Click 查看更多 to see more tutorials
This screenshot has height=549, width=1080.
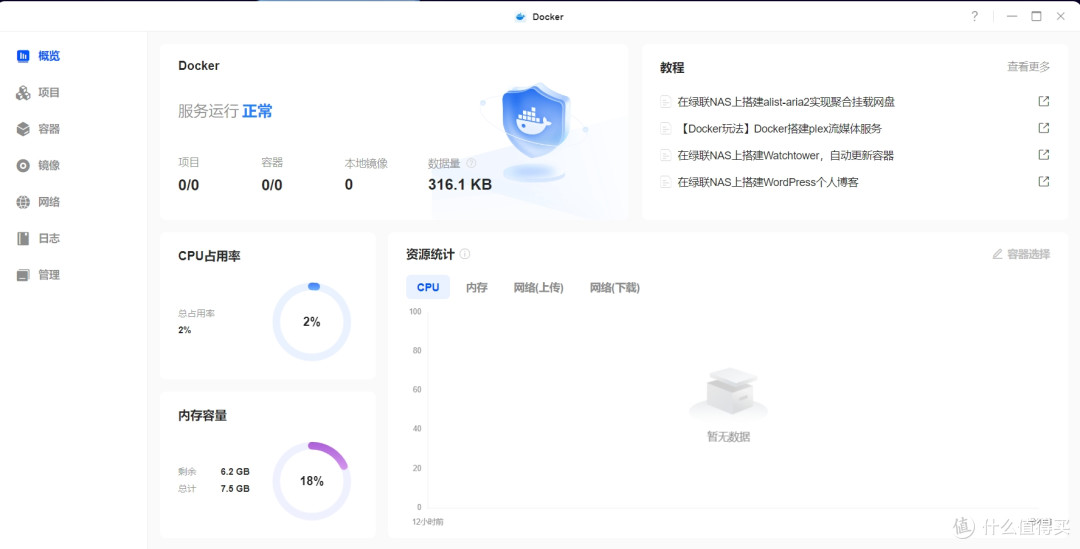[x=1029, y=67]
